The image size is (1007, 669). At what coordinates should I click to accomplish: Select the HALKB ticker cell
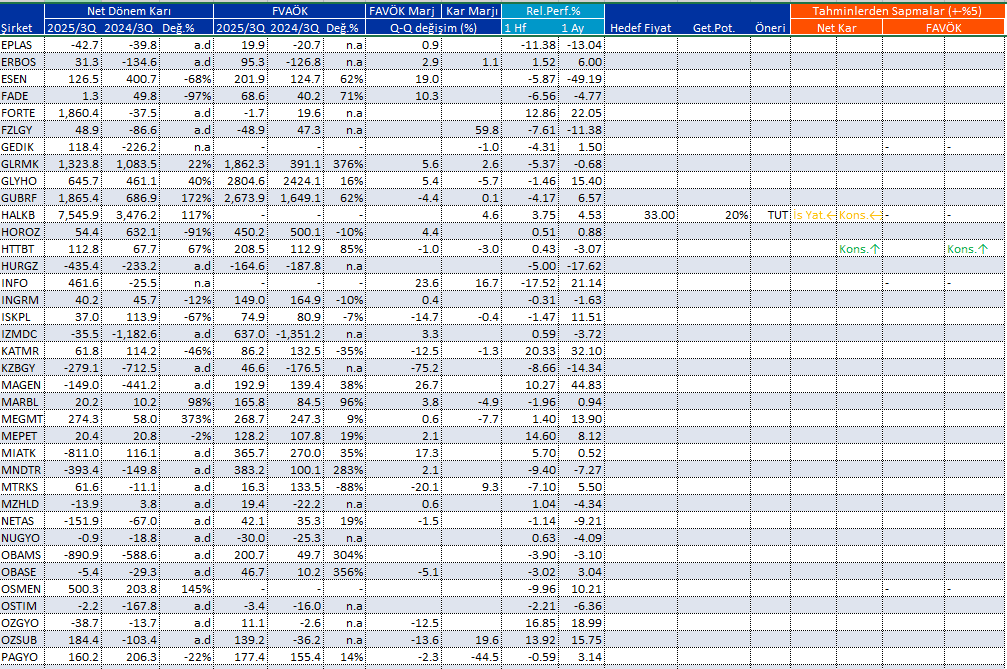20,215
